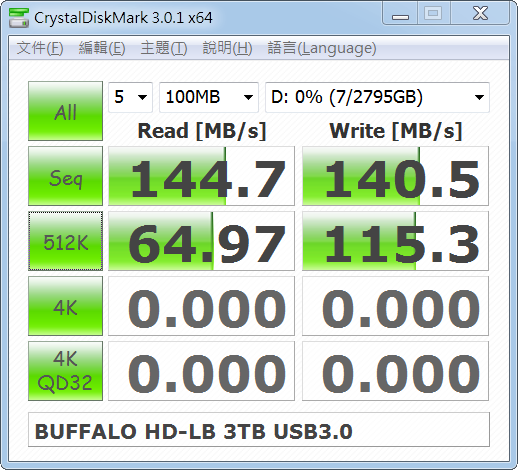Click the Write [MB/s] column header
This screenshot has height=470, width=518.
[396, 131]
